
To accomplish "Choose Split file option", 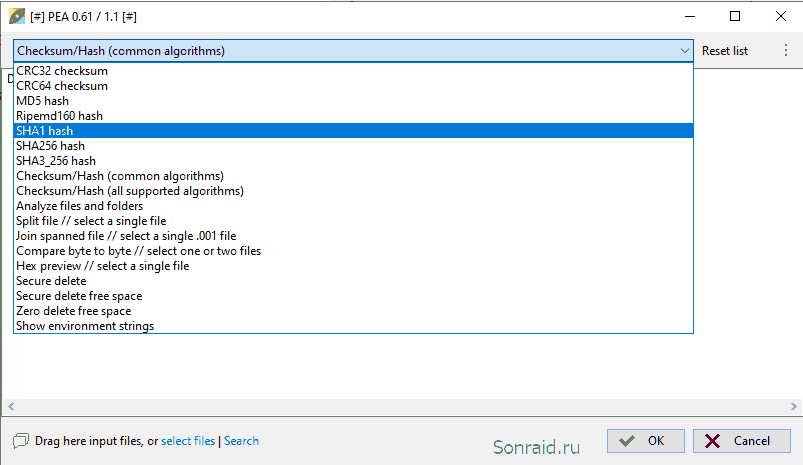I will point(353,221).
